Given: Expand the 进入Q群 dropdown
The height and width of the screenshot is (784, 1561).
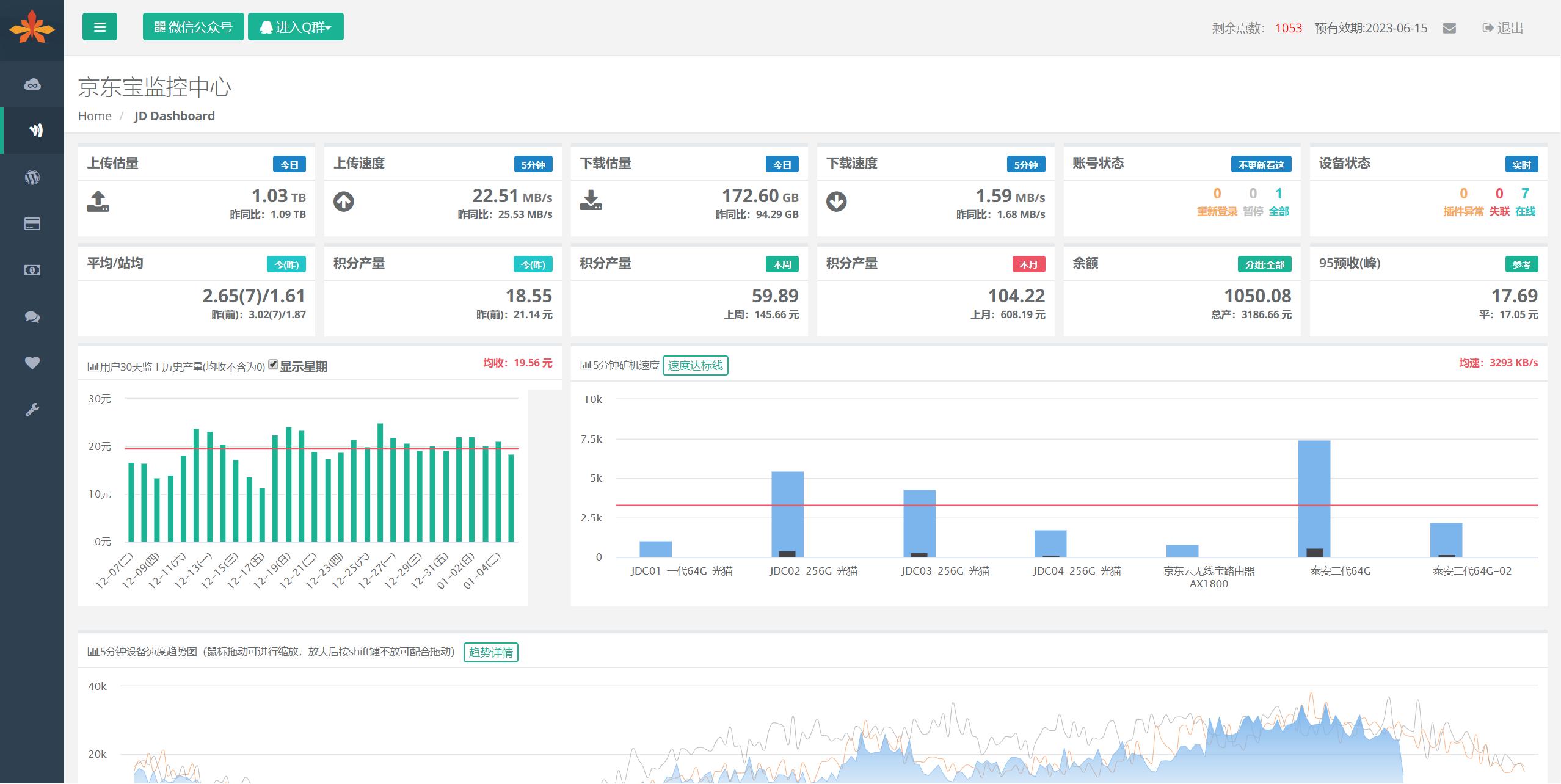Looking at the screenshot, I should (x=296, y=26).
